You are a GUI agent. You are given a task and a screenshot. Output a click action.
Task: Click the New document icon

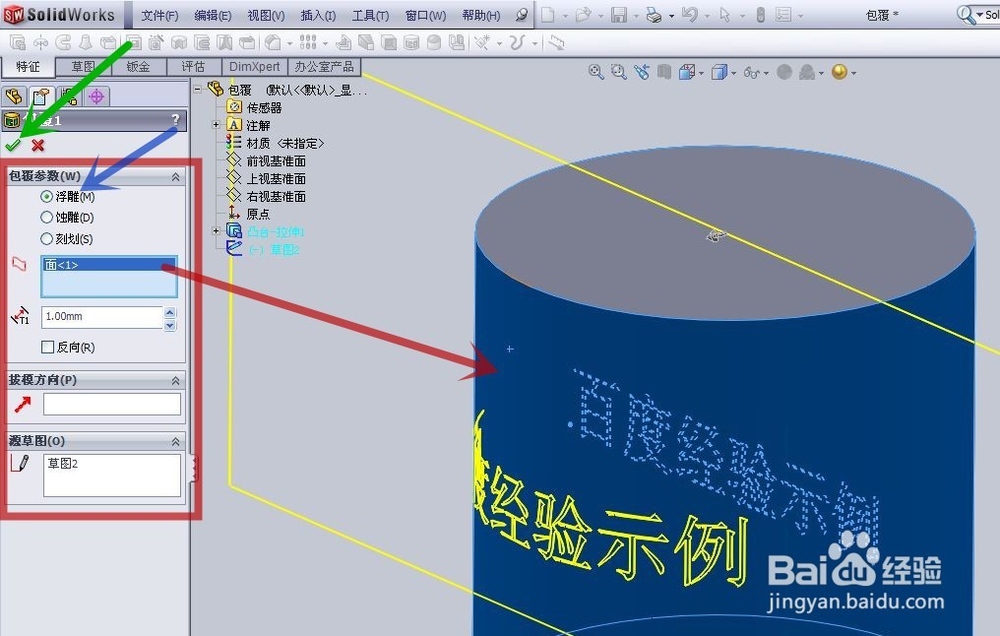(x=548, y=15)
